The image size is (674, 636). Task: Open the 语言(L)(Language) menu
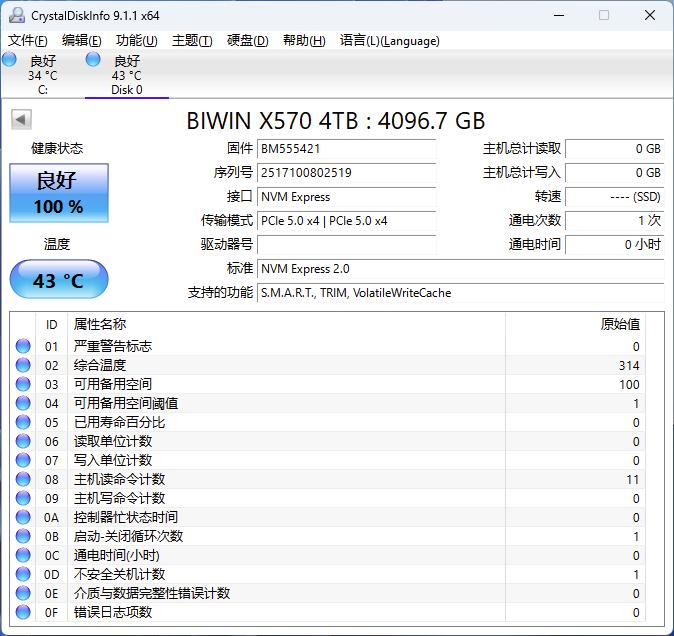[389, 40]
